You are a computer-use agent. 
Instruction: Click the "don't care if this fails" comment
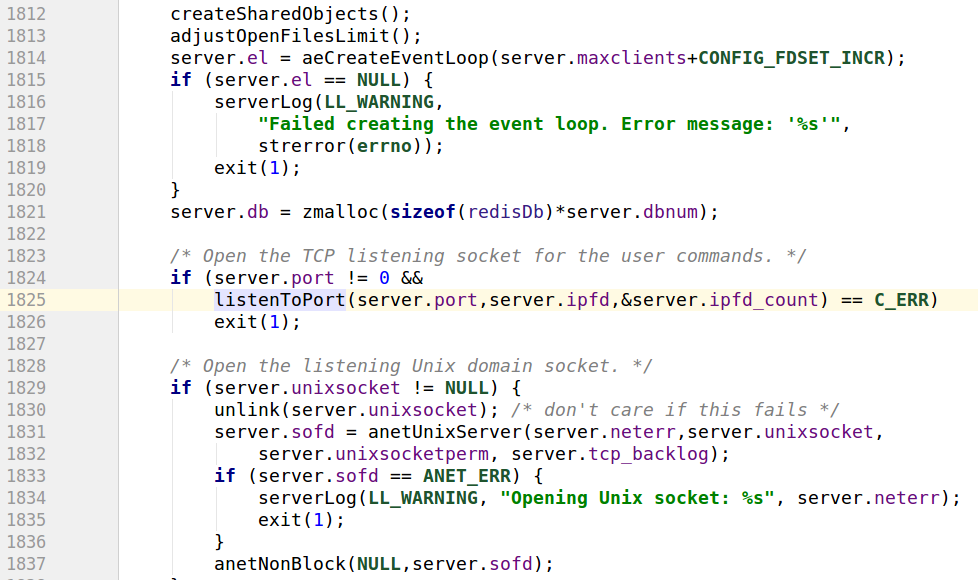pos(675,410)
